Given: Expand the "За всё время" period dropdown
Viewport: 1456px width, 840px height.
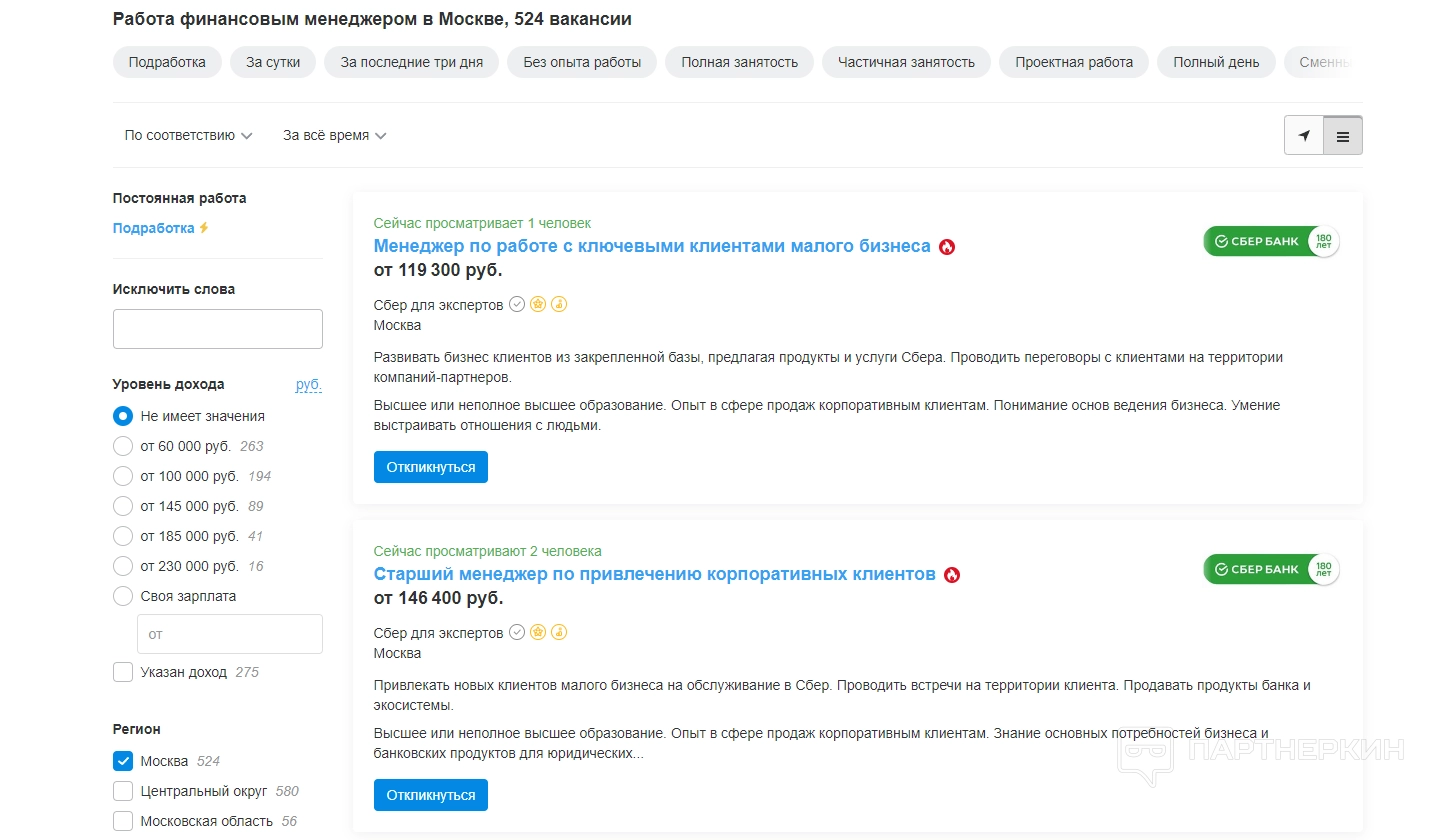Looking at the screenshot, I should 334,135.
